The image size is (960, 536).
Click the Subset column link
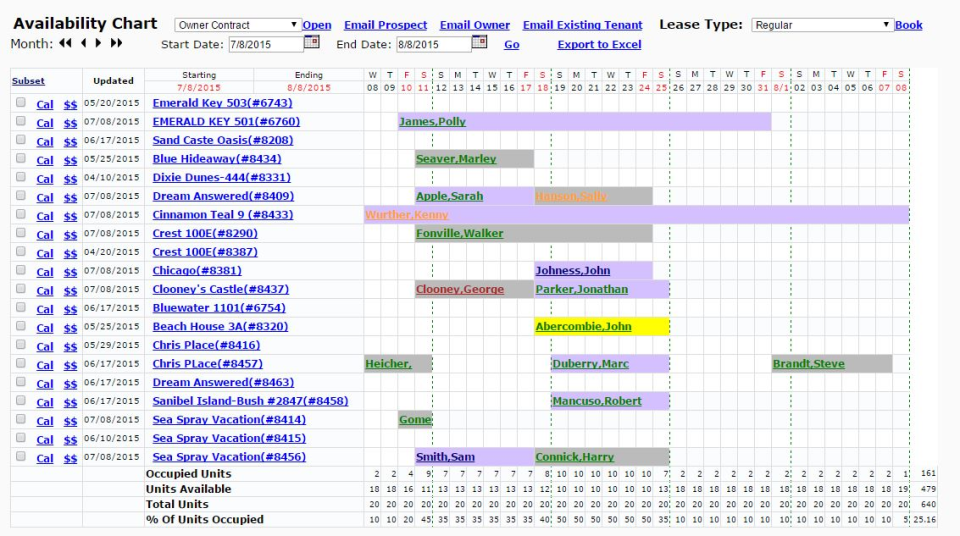28,81
